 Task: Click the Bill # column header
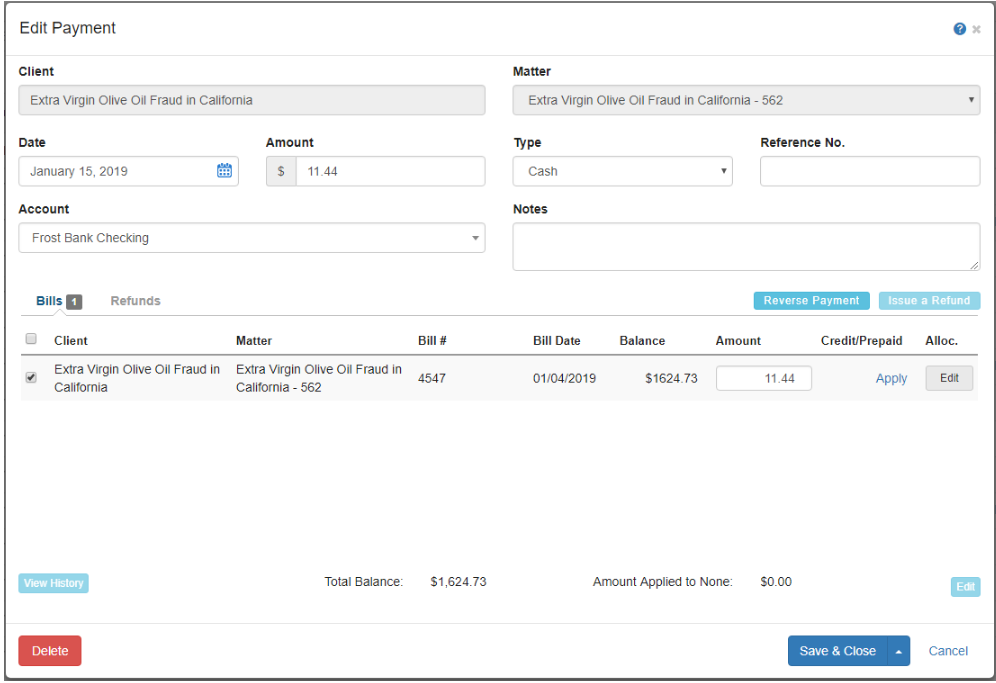(x=432, y=341)
